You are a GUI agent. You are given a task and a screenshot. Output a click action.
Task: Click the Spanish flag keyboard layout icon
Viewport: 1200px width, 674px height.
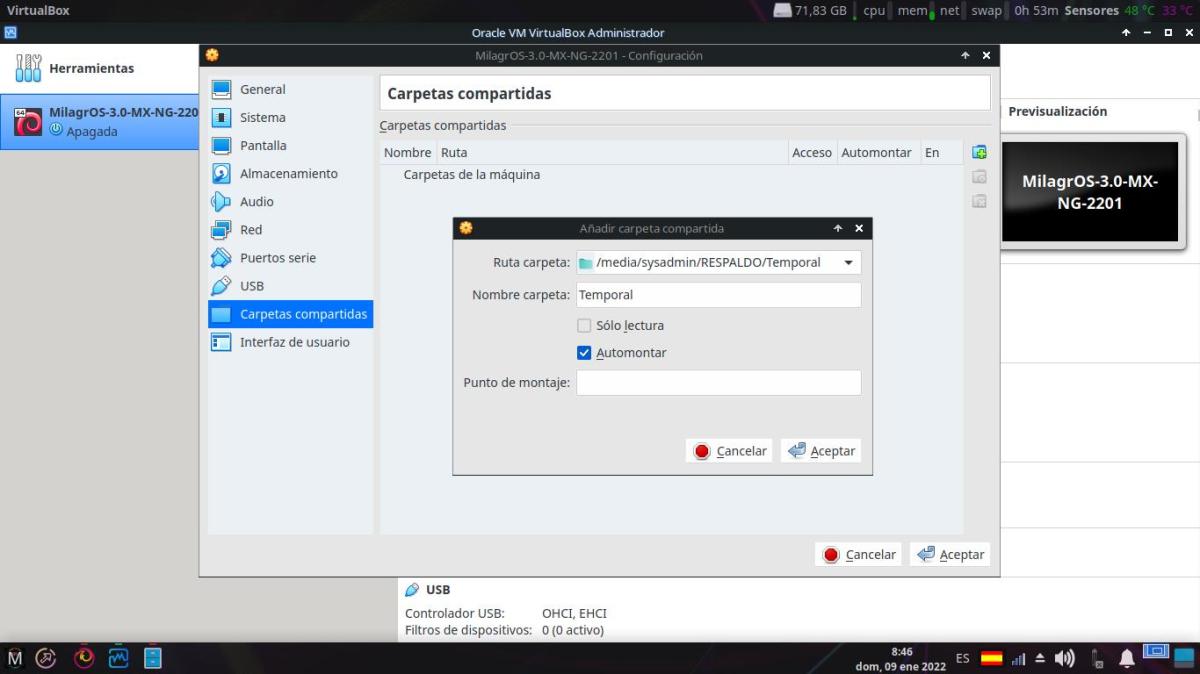click(x=991, y=658)
